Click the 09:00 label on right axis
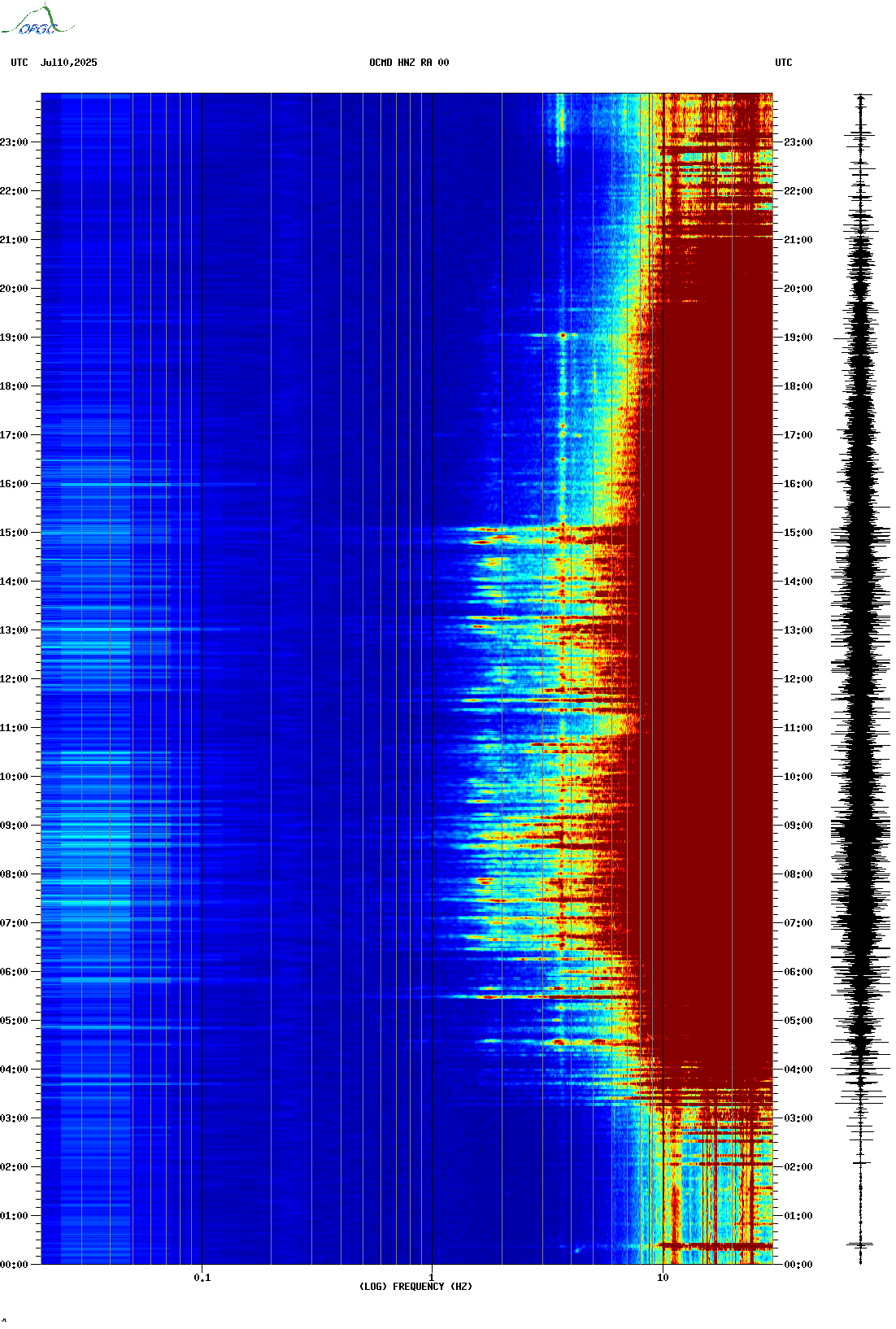This screenshot has width=896, height=1329. click(798, 826)
